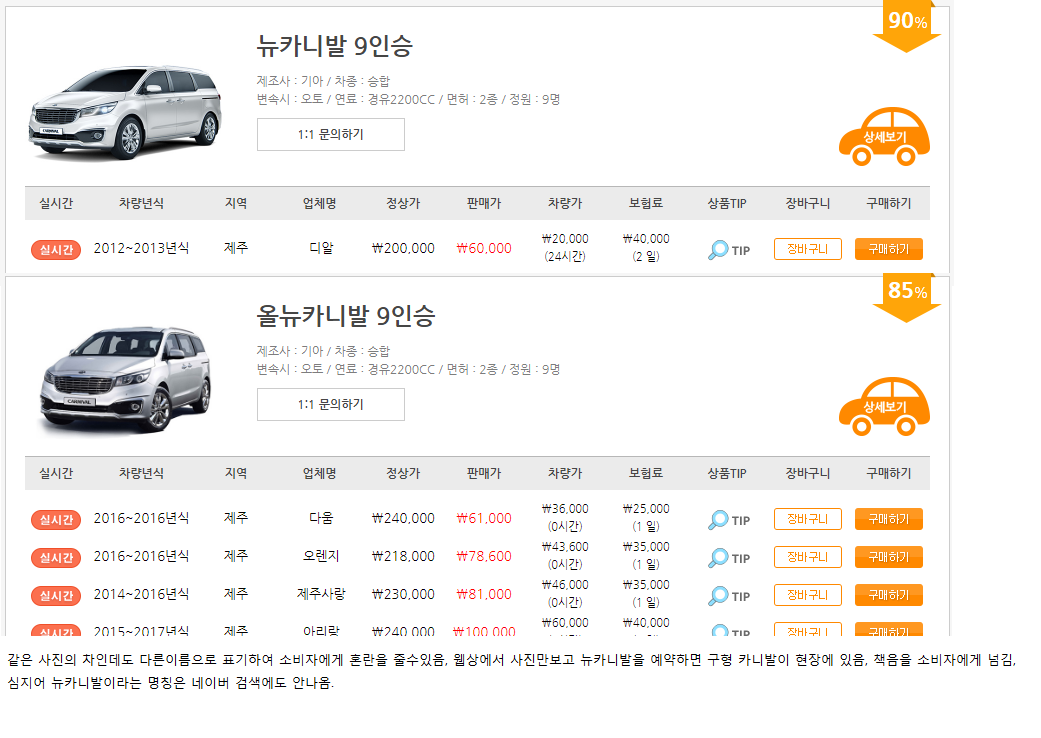Add 오렌지 listing to 장바구니
This screenshot has width=1041, height=738.
pos(808,556)
